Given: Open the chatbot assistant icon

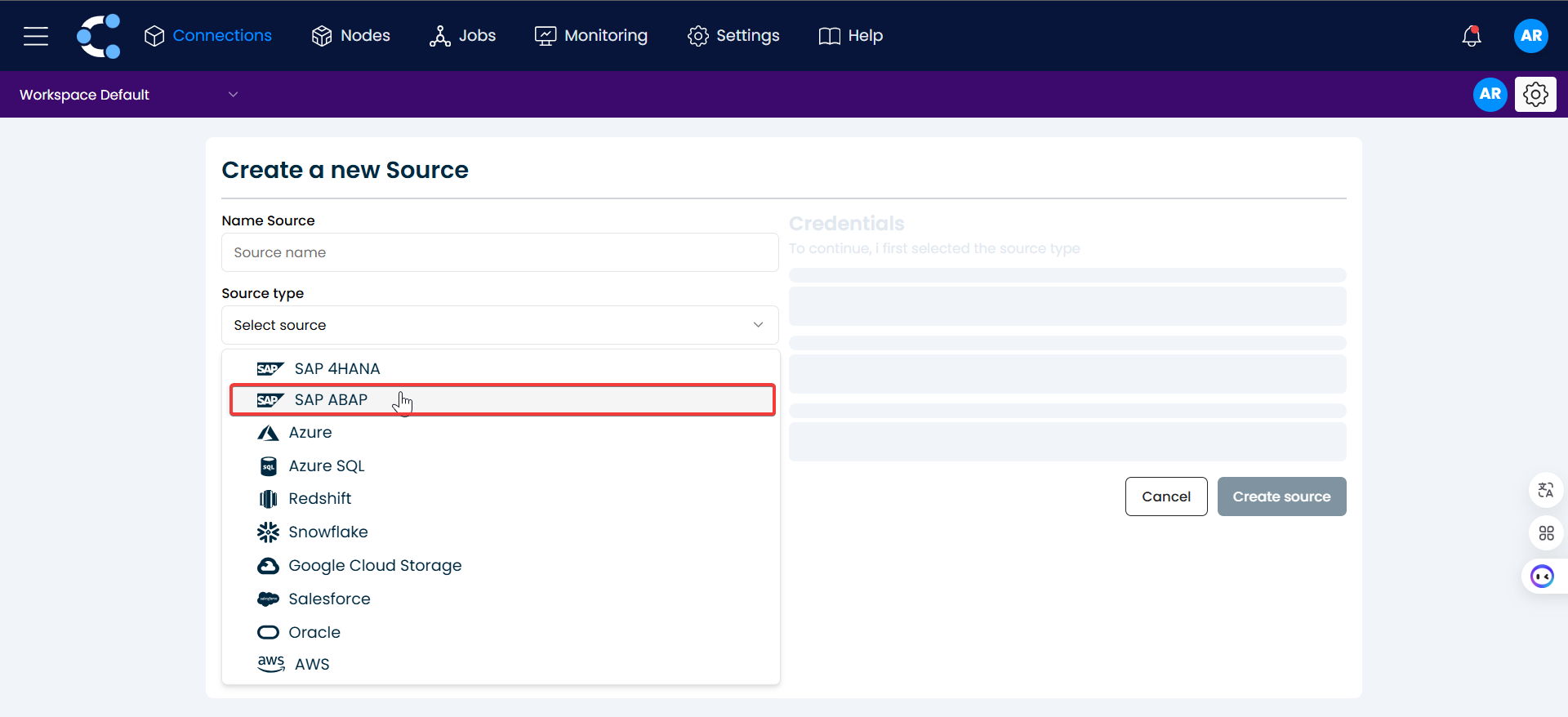Looking at the screenshot, I should pos(1542,577).
